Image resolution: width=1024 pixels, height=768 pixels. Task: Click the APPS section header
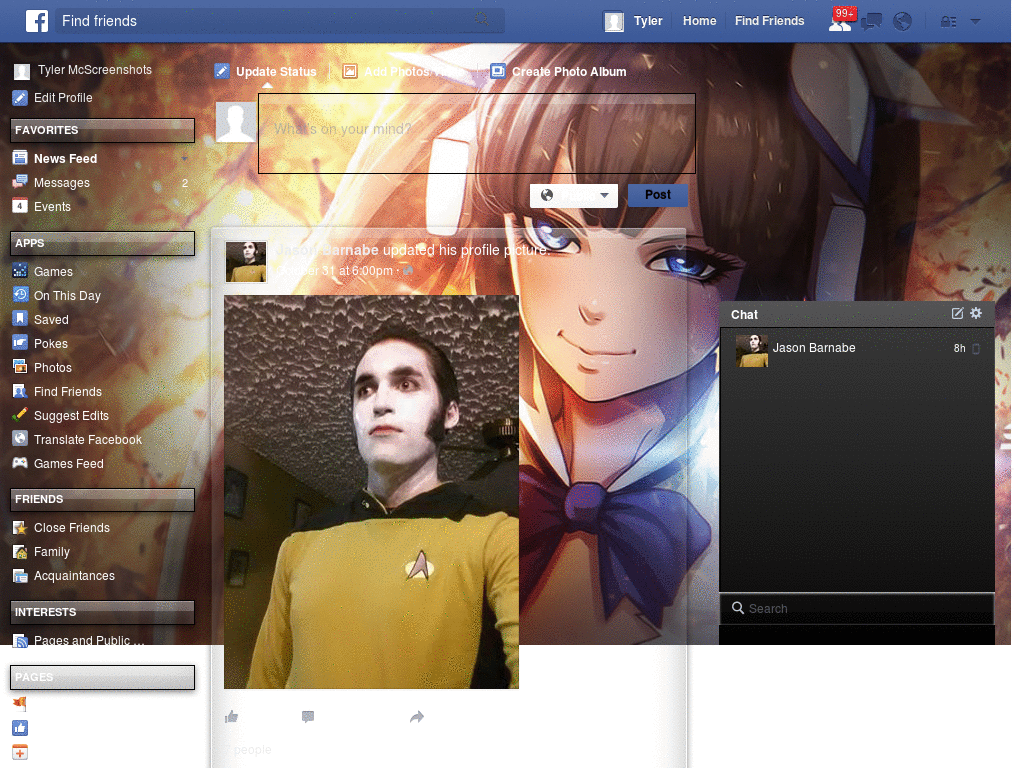tap(103, 243)
